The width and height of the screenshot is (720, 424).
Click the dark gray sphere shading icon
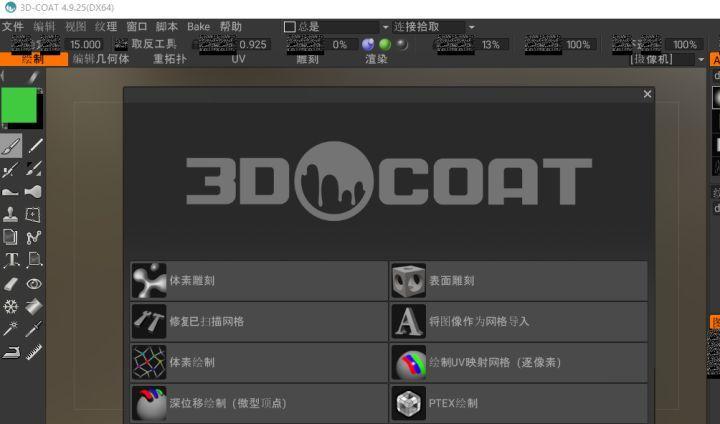pos(402,44)
